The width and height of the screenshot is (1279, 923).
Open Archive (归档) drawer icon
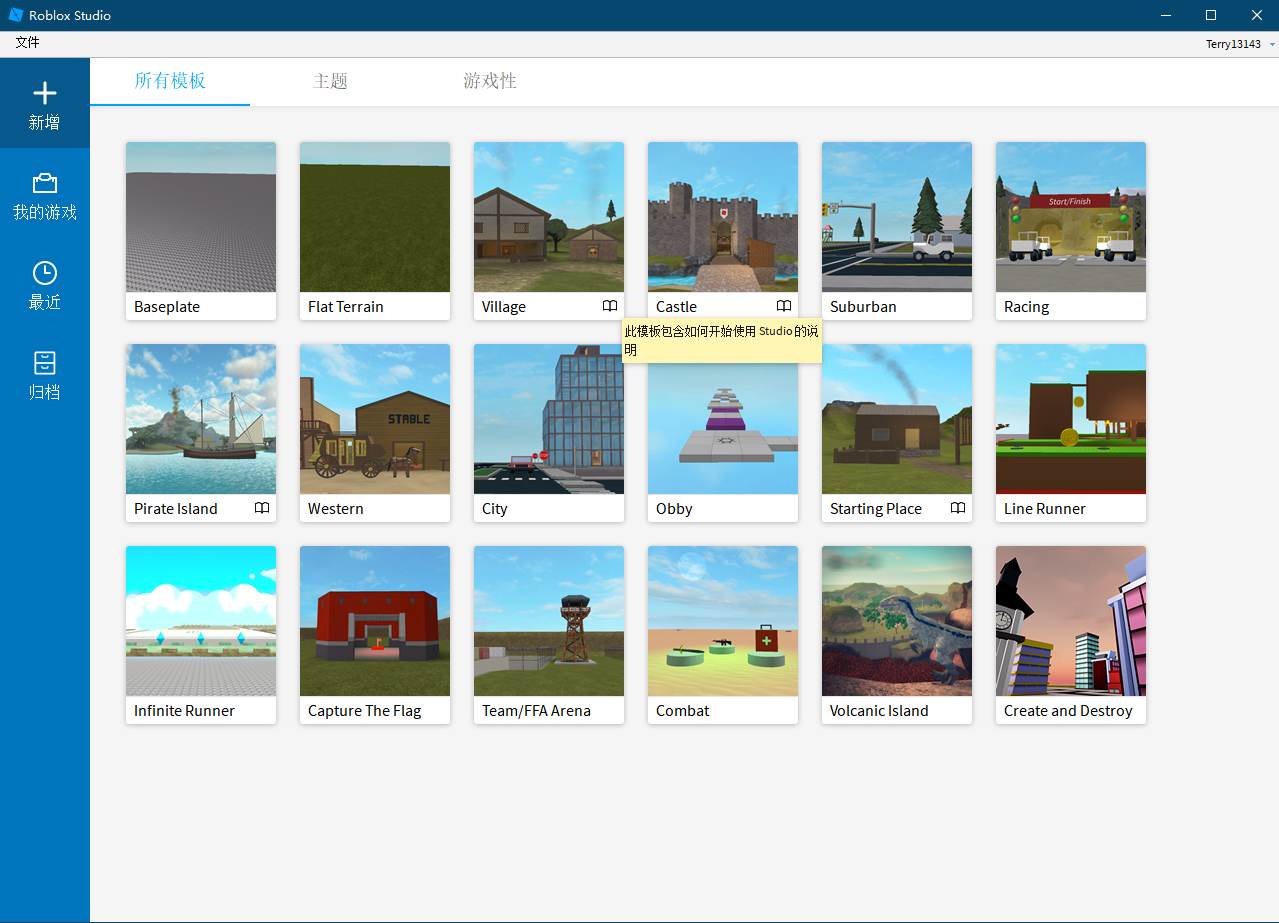[44, 363]
